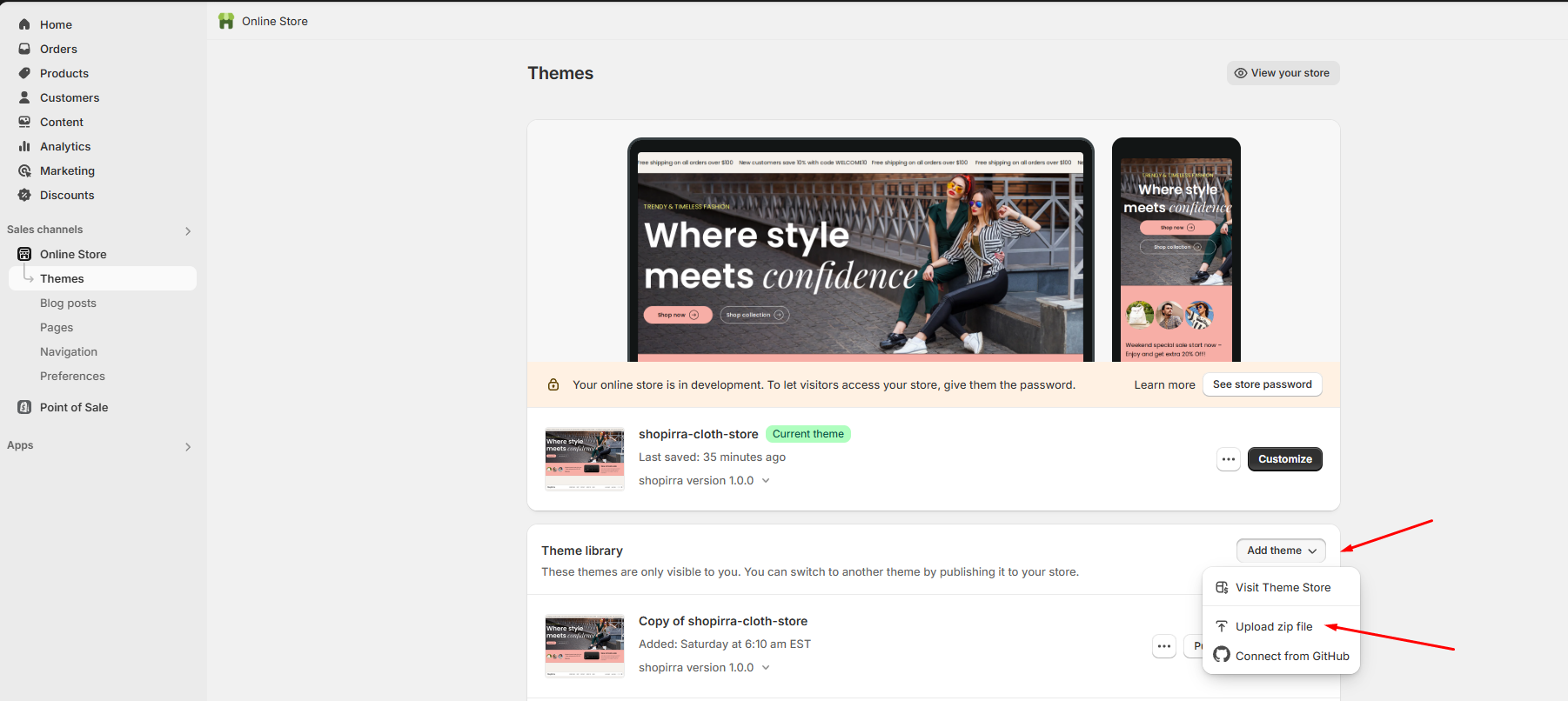Click See store password button

1262,384
